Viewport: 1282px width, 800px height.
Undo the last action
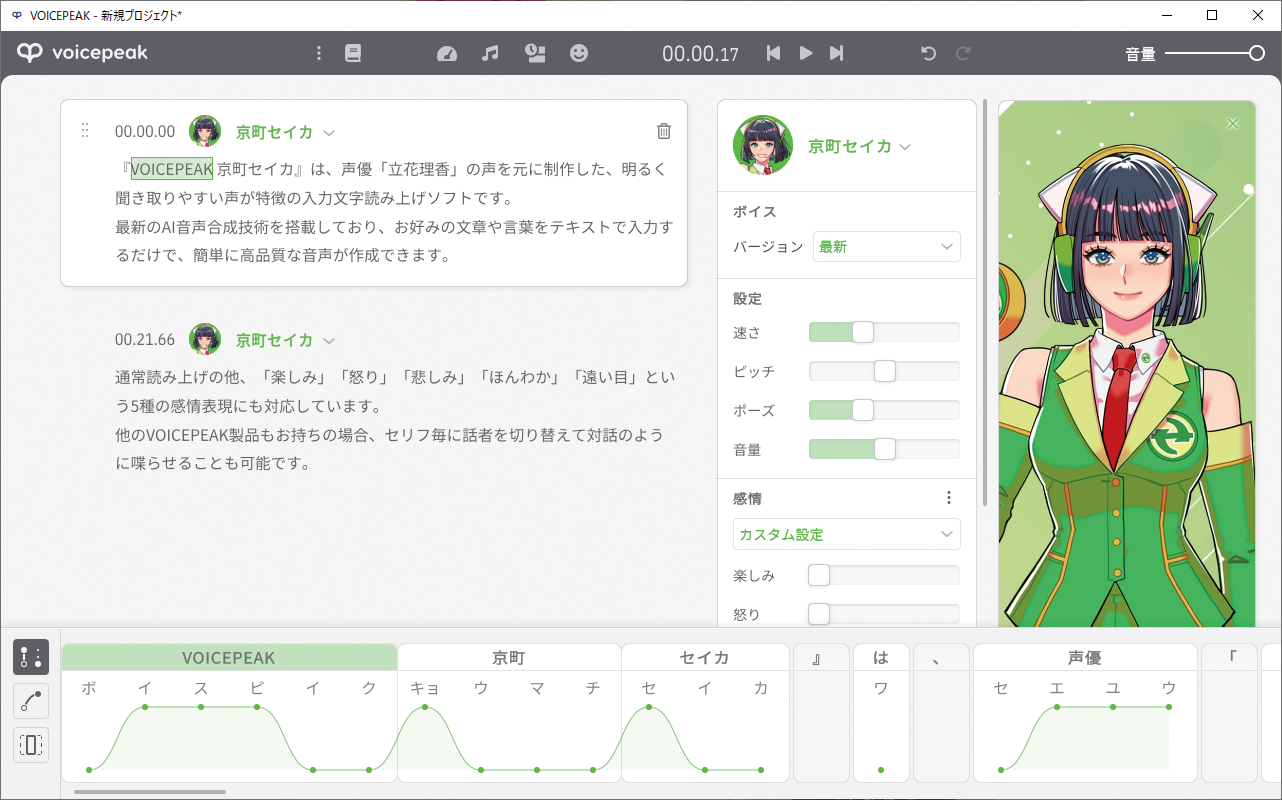(x=928, y=53)
